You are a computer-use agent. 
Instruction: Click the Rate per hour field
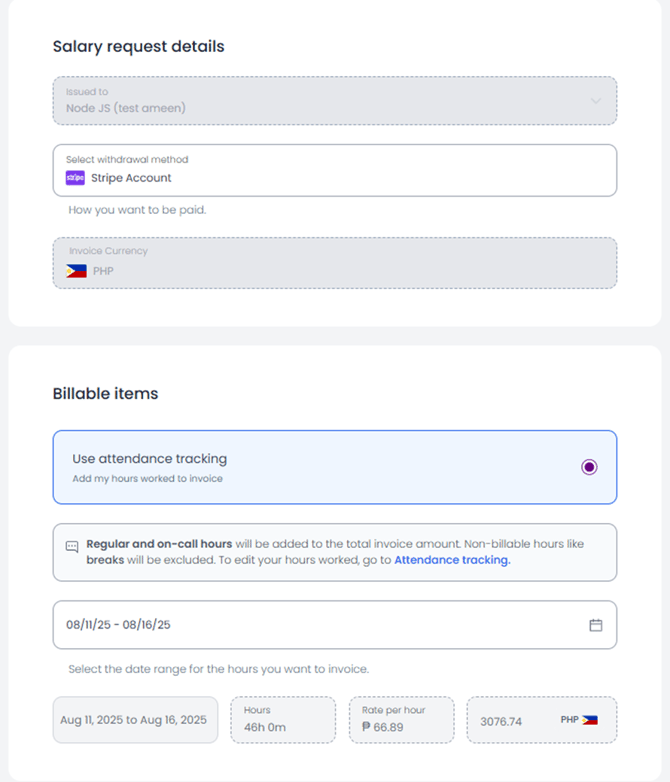tap(401, 720)
